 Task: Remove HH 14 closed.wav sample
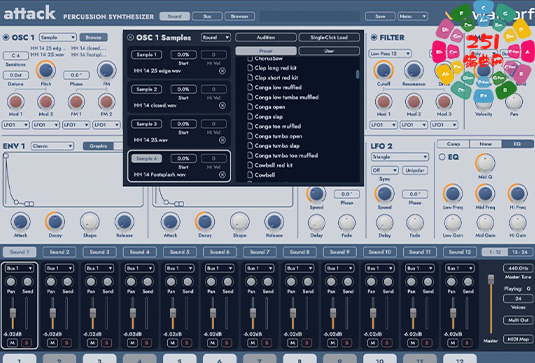pos(222,105)
